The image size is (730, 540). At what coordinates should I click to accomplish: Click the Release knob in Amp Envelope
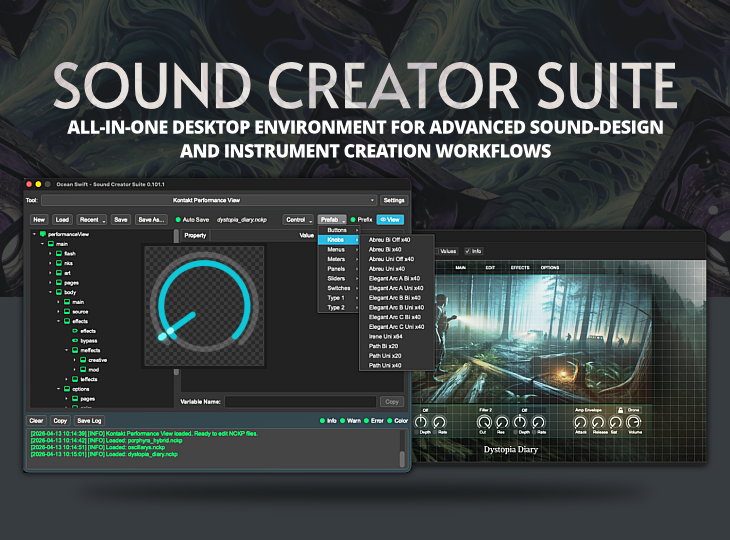click(598, 422)
